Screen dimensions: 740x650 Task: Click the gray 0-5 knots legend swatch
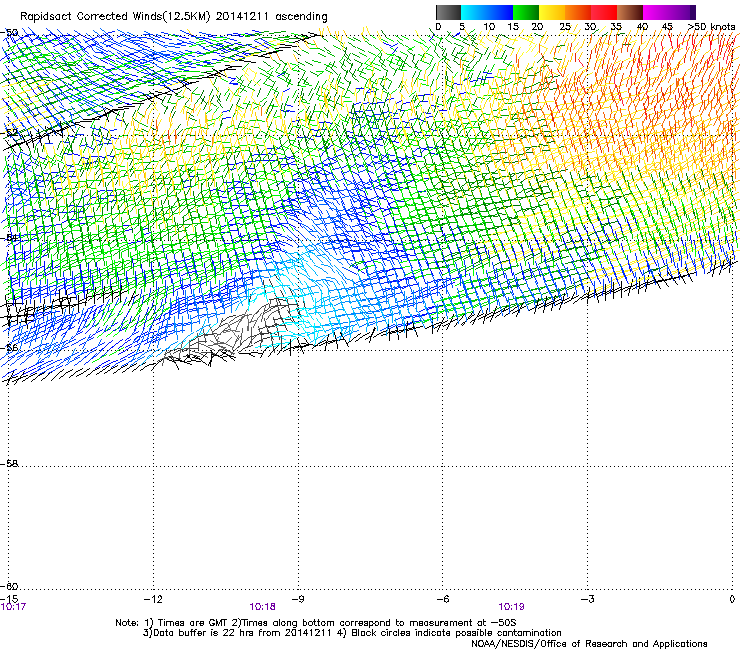[448, 12]
